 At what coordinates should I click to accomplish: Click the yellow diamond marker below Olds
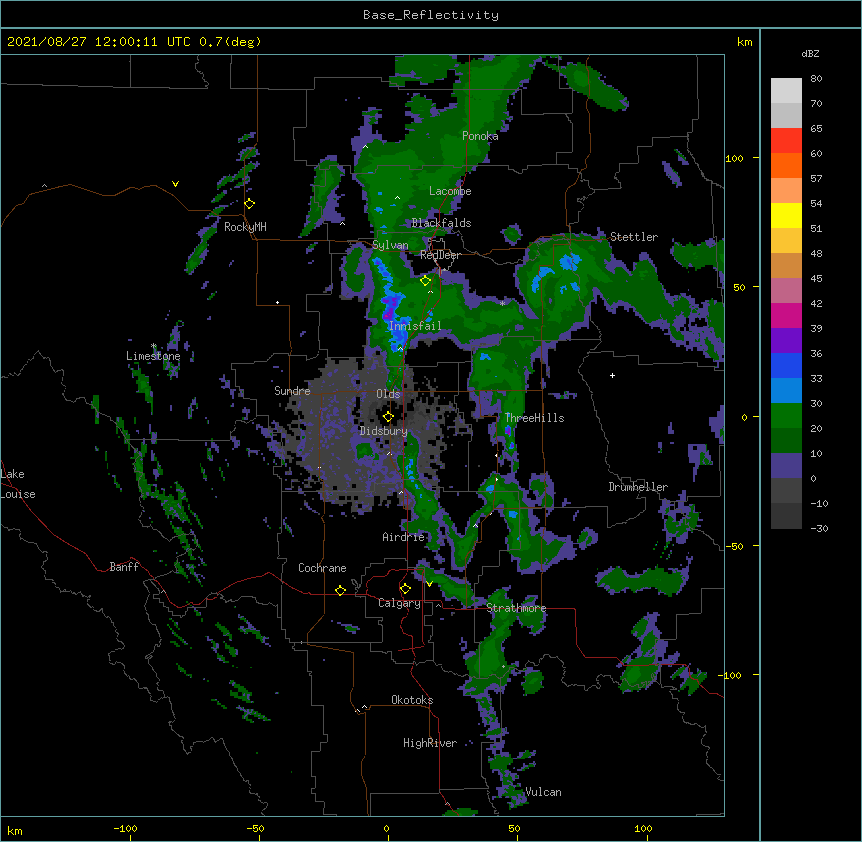[x=388, y=417]
